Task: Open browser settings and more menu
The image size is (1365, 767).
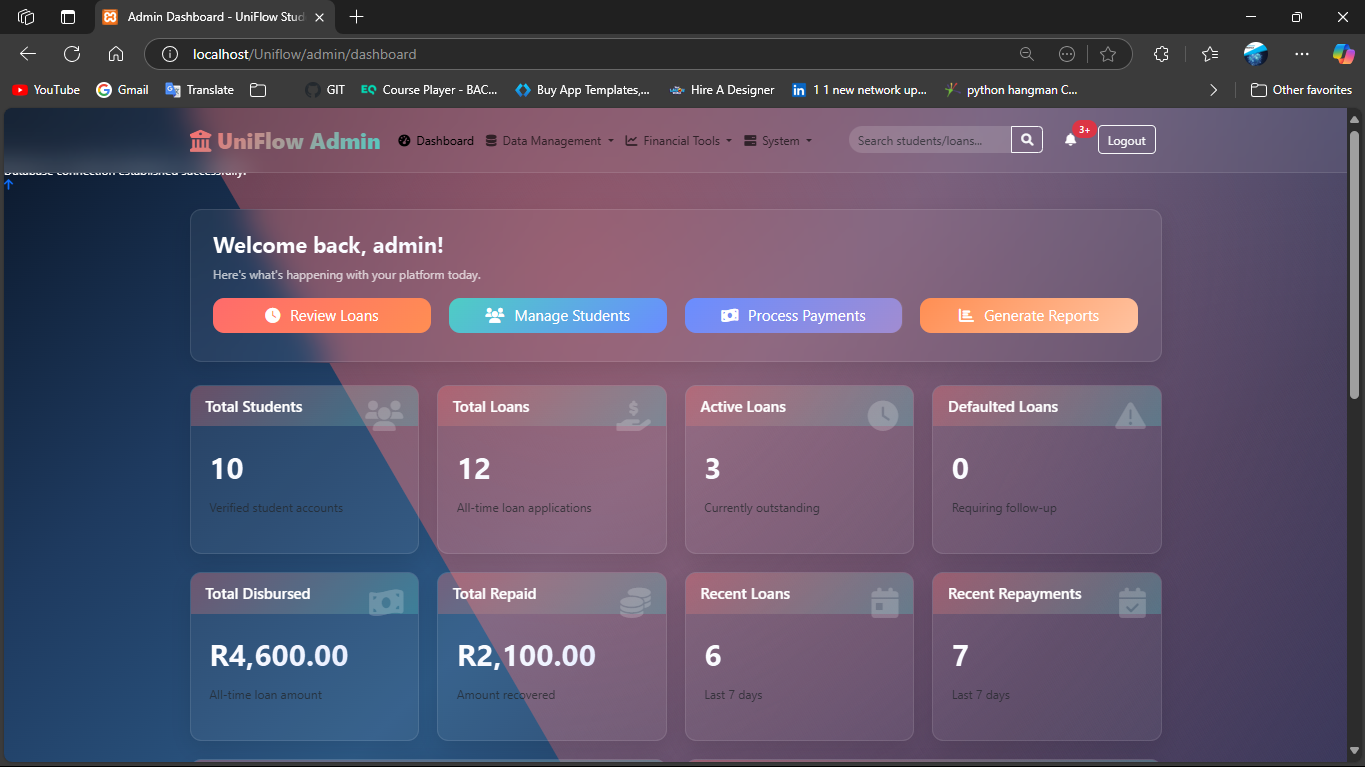Action: point(1301,54)
